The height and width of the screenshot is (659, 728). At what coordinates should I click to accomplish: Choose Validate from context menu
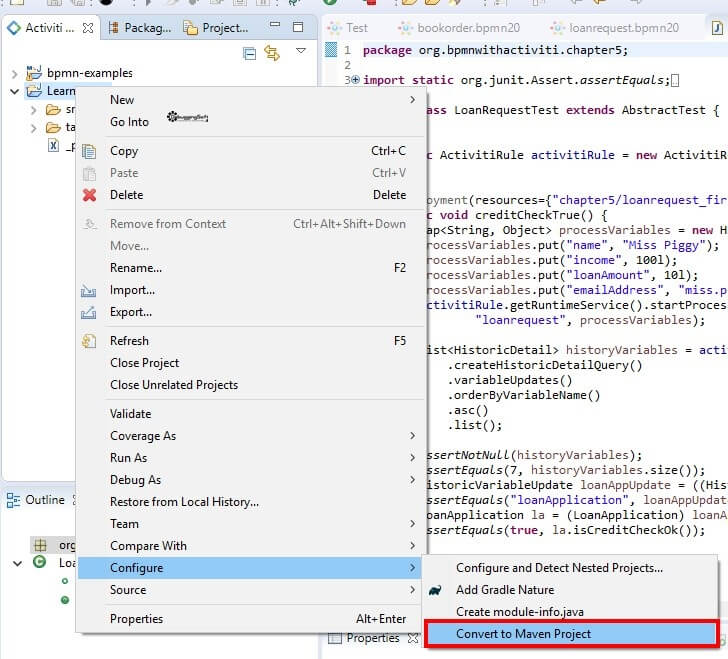coord(250,414)
